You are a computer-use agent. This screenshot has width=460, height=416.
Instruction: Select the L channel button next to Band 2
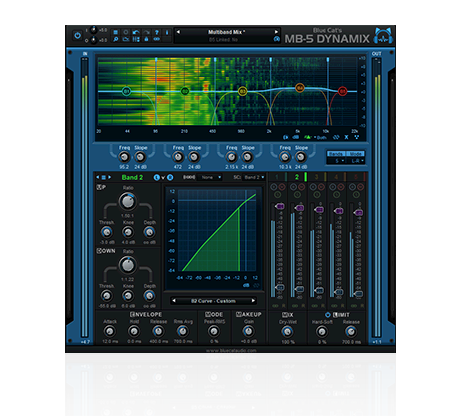157,177
